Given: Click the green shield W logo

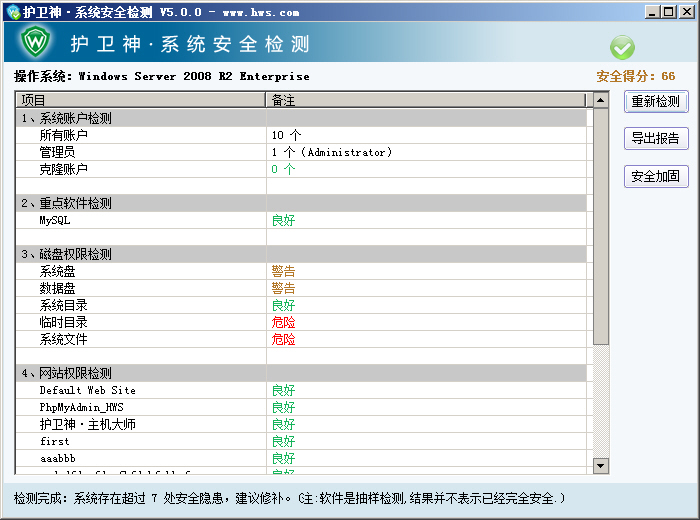Looking at the screenshot, I should pyautogui.click(x=37, y=43).
